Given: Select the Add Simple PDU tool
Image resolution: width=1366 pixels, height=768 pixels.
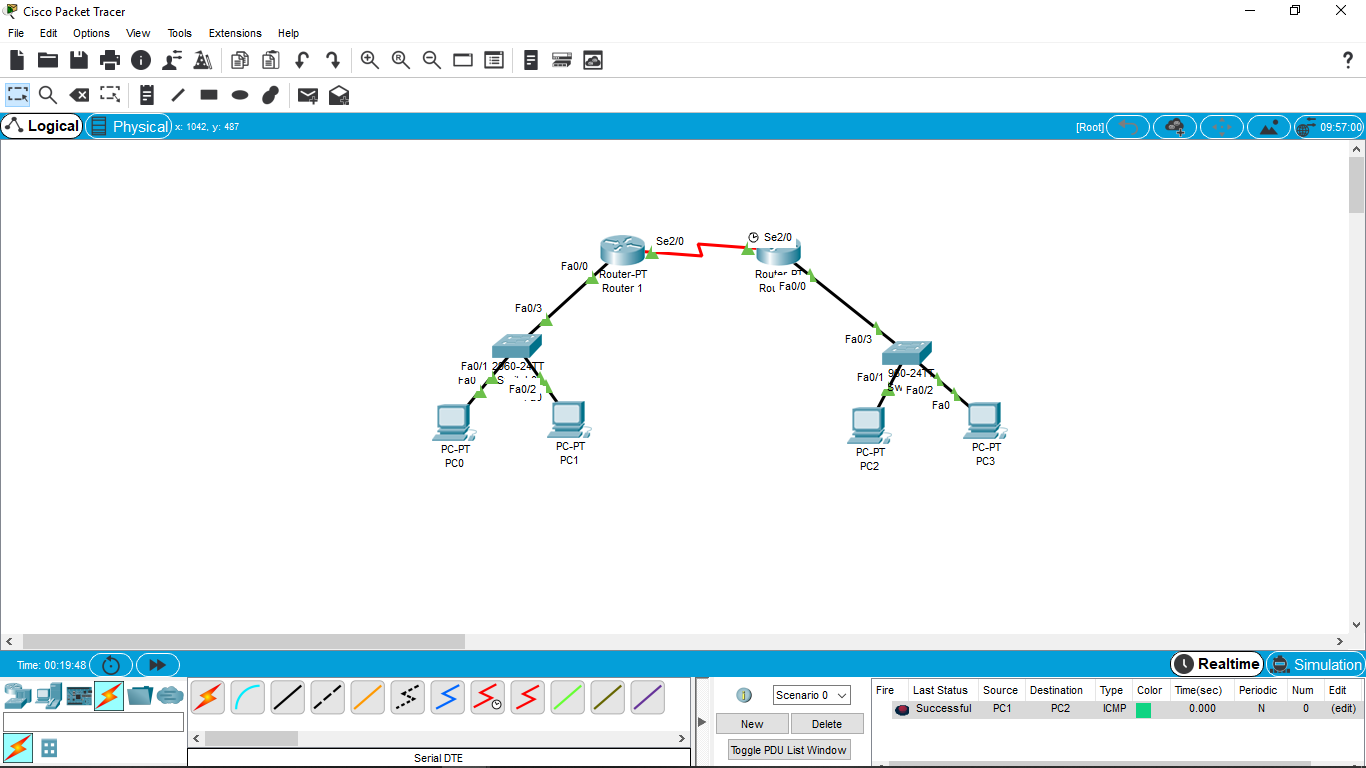Looking at the screenshot, I should (307, 95).
